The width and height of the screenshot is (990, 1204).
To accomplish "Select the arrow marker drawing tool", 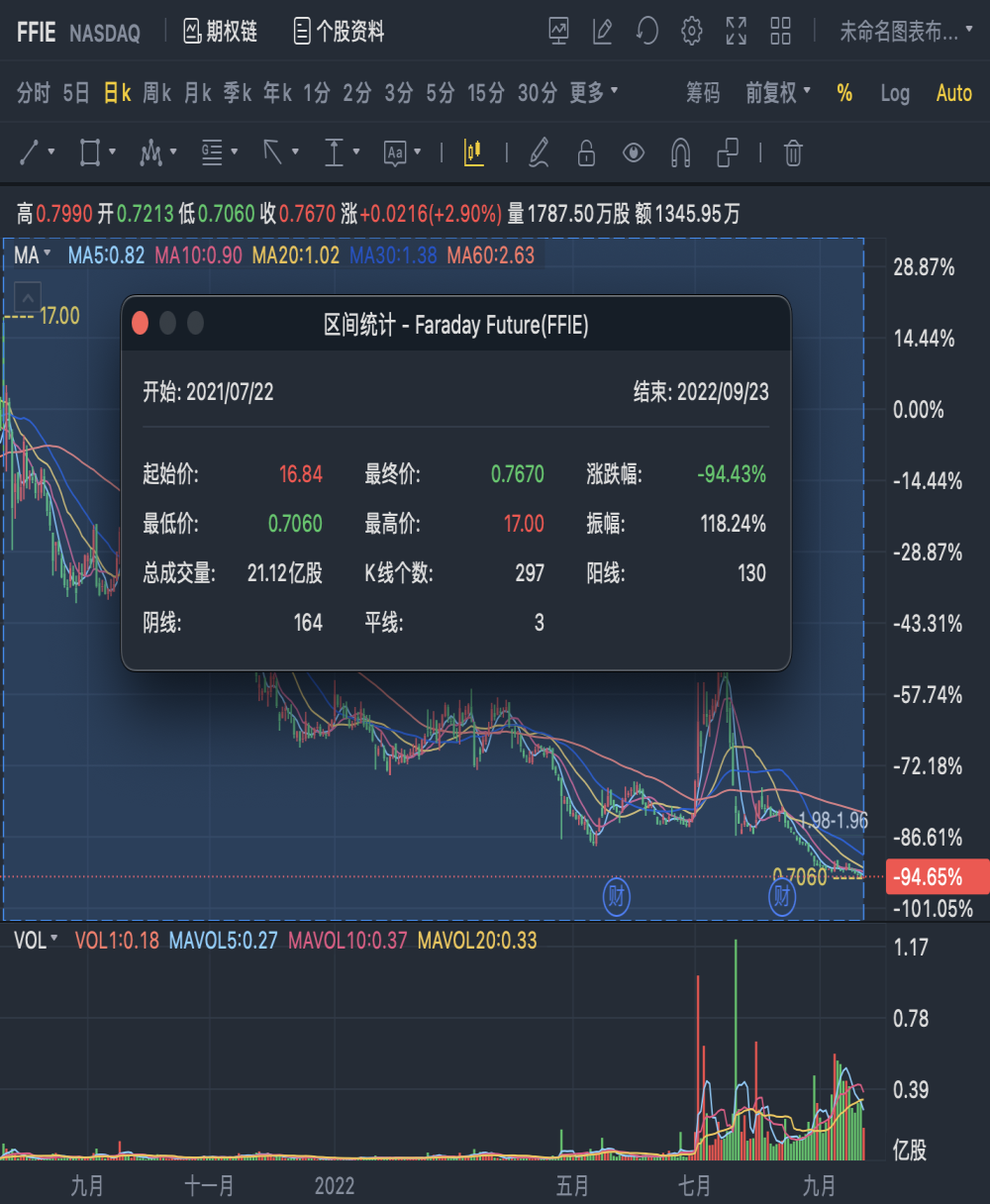I will point(273,152).
